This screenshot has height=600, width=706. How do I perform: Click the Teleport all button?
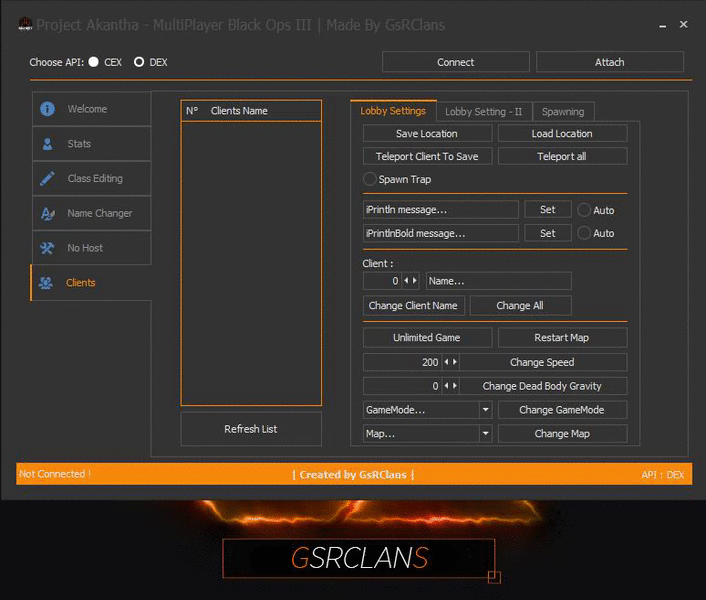562,156
